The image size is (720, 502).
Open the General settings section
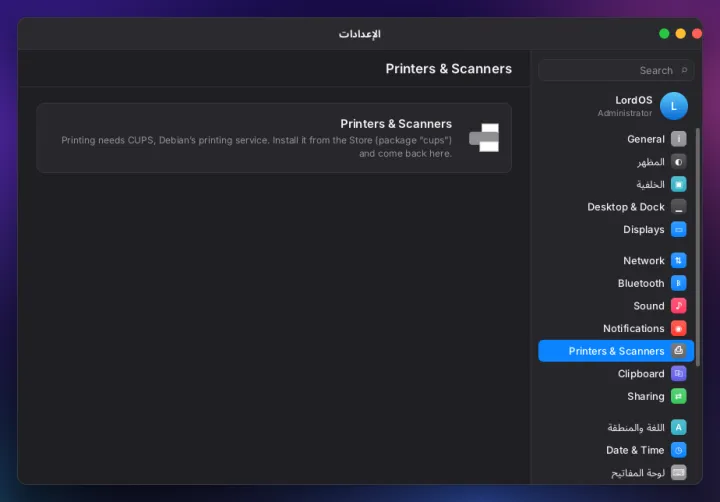click(x=616, y=139)
